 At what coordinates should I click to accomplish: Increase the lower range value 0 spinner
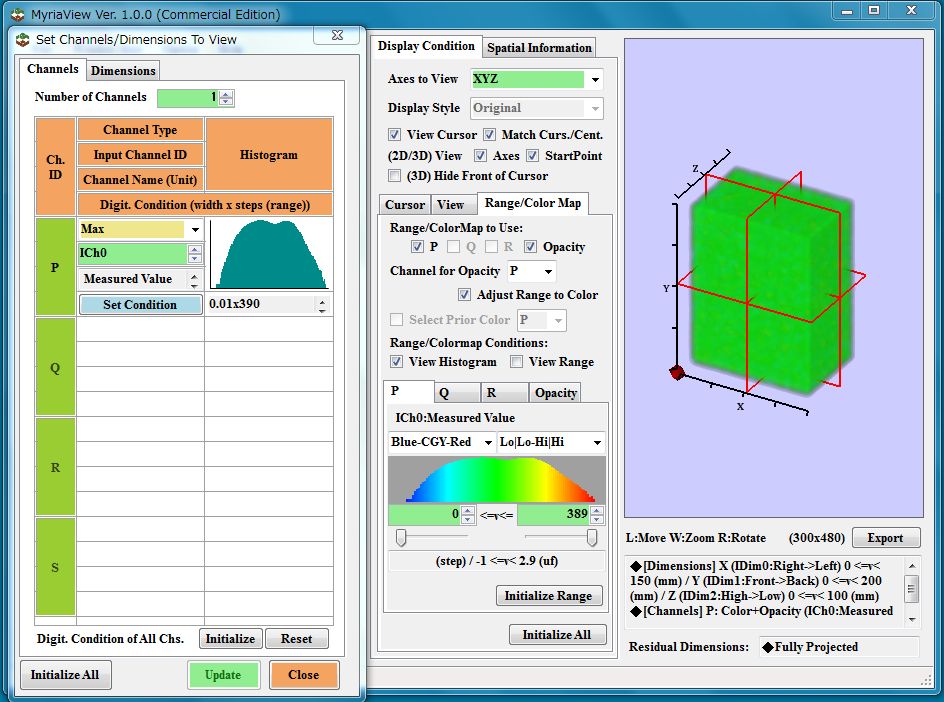click(467, 510)
